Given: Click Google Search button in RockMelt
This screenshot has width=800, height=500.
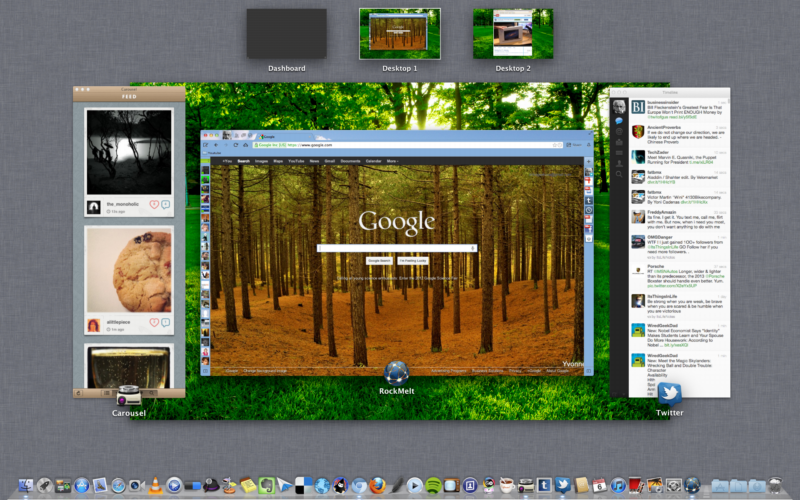Looking at the screenshot, I should click(379, 261).
